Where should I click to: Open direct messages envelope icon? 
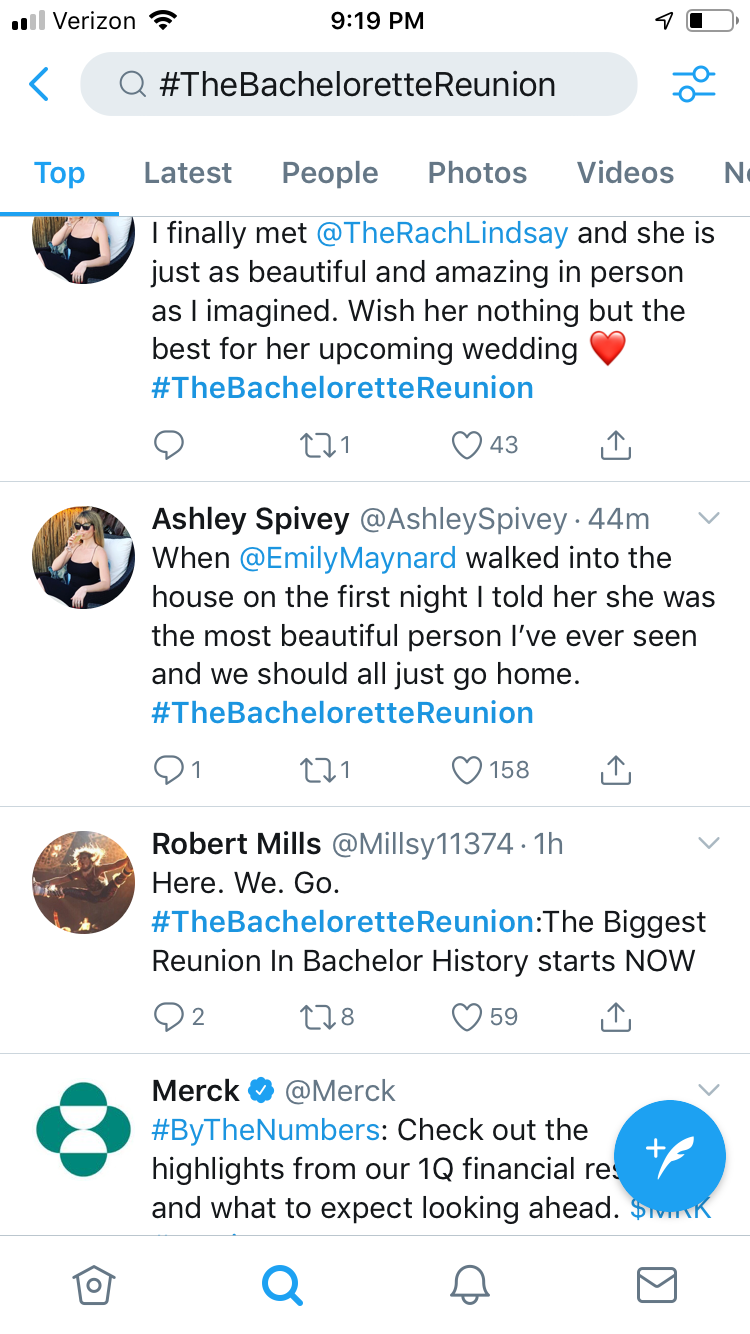click(656, 1284)
